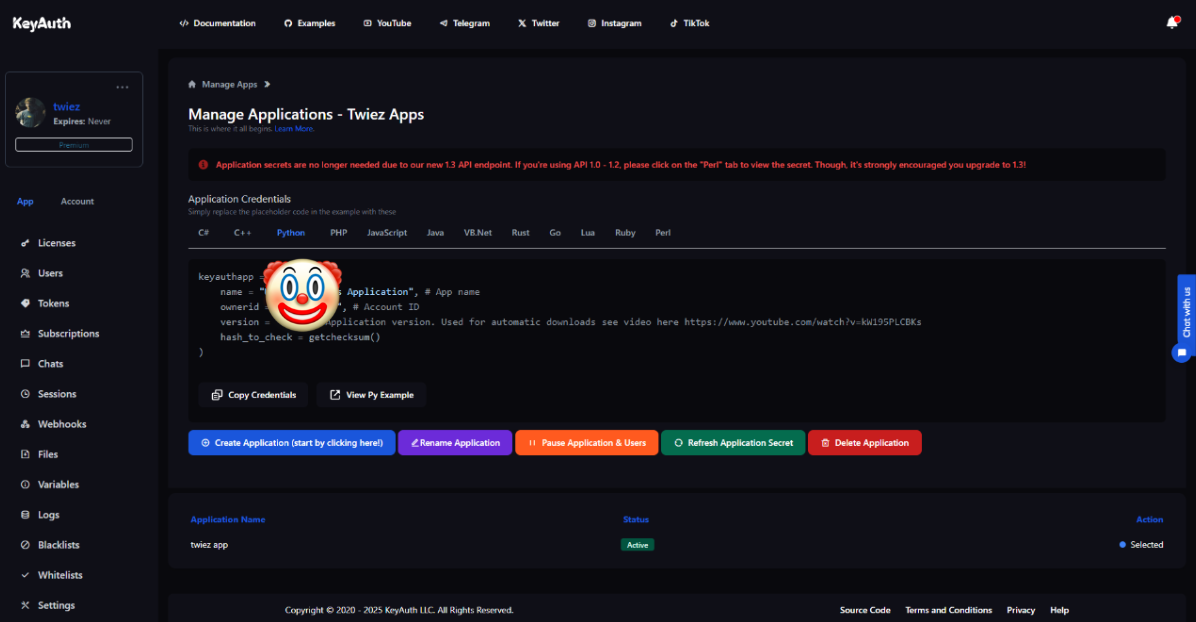Open Documentation in the top navigation
The width and height of the screenshot is (1196, 622).
click(x=217, y=24)
